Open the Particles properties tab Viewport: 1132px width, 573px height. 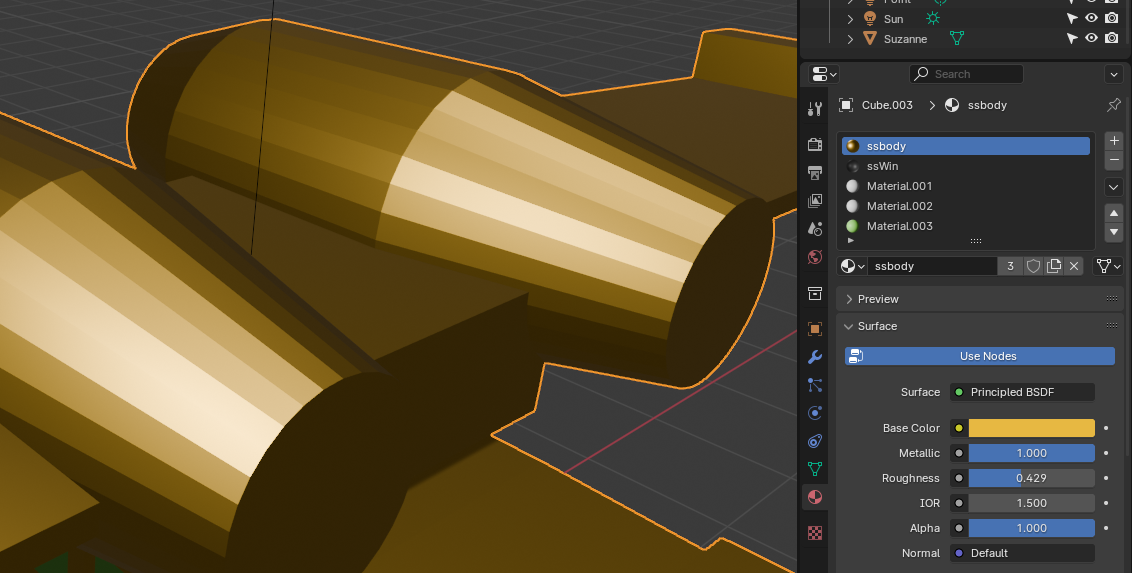[x=815, y=385]
